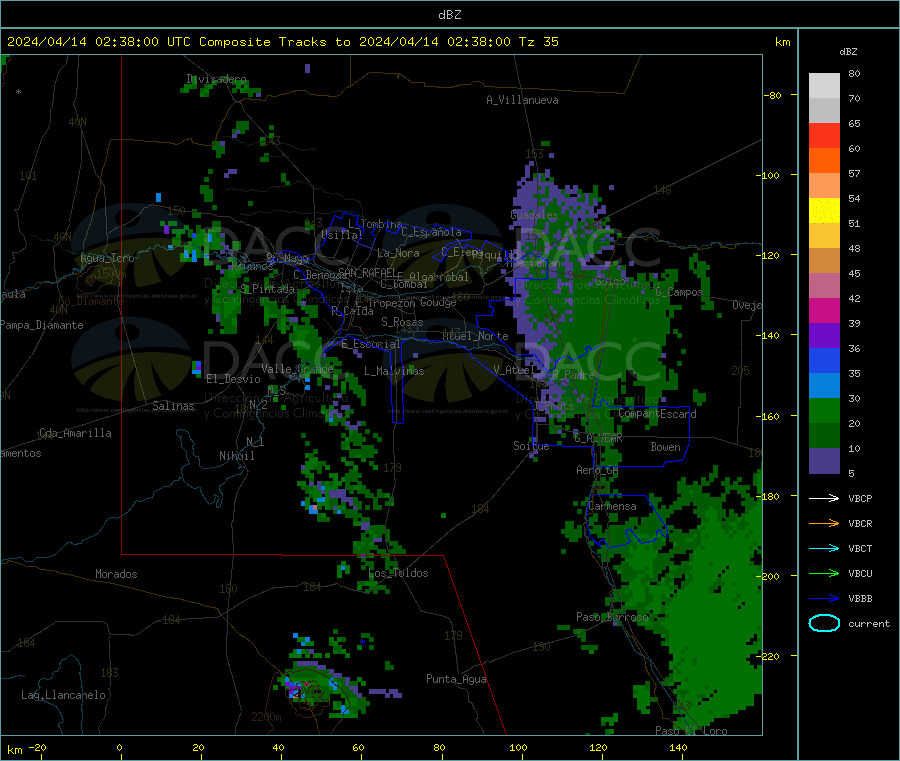Image resolution: width=900 pixels, height=761 pixels.
Task: Click the CompantEscard map label
Action: click(657, 413)
